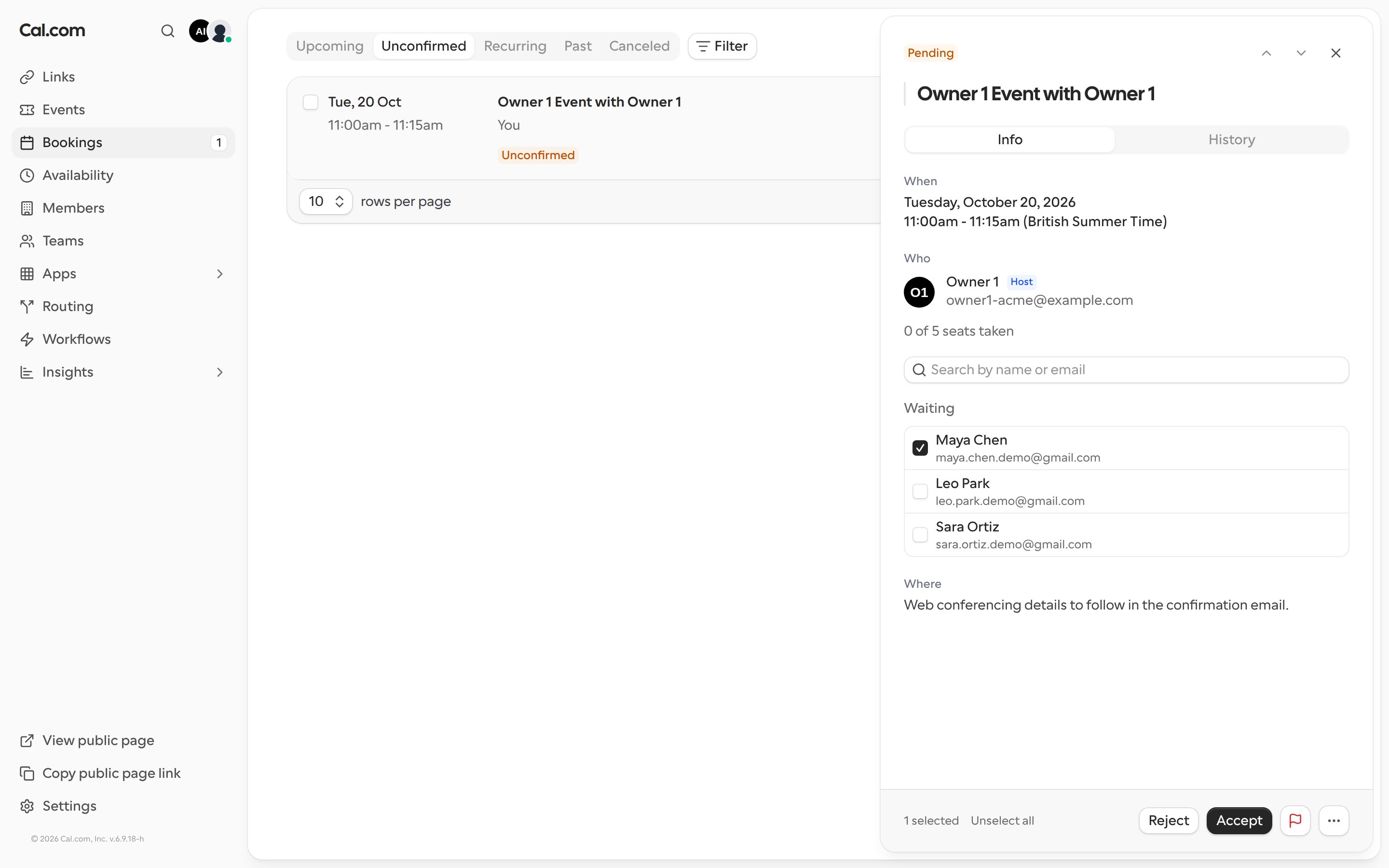Uncheck Maya Chen checkbox

(x=920, y=448)
